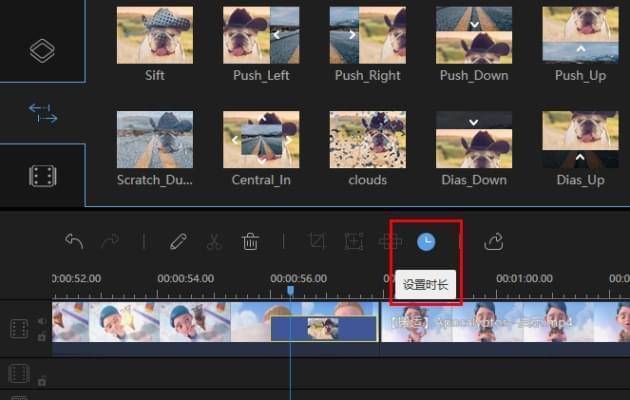Select the Push_Left transition thumbnail
Viewport: 630px width, 400px height.
click(x=261, y=35)
